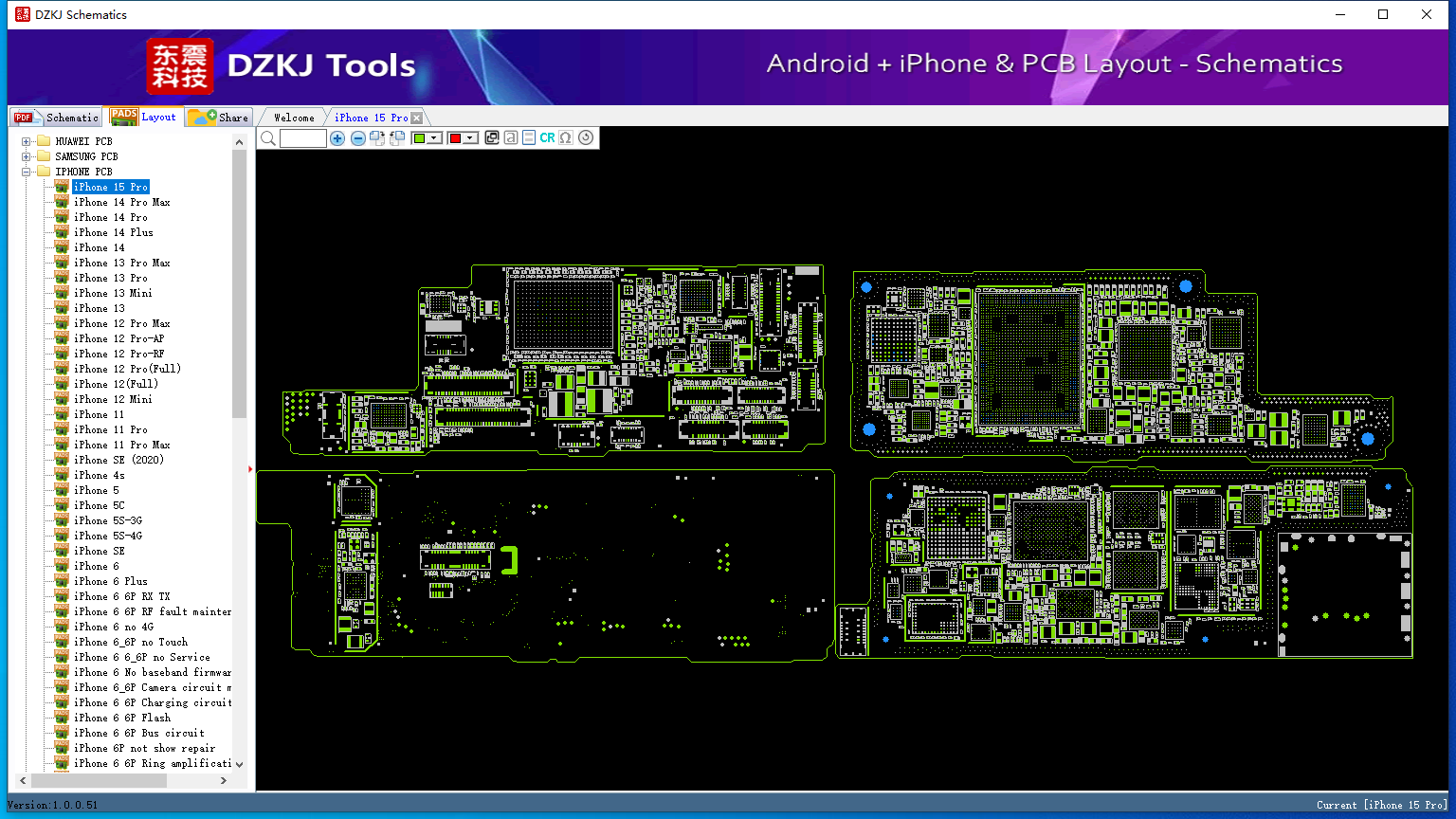The width and height of the screenshot is (1456, 819).
Task: Click the flip board side icon
Action: tap(377, 137)
